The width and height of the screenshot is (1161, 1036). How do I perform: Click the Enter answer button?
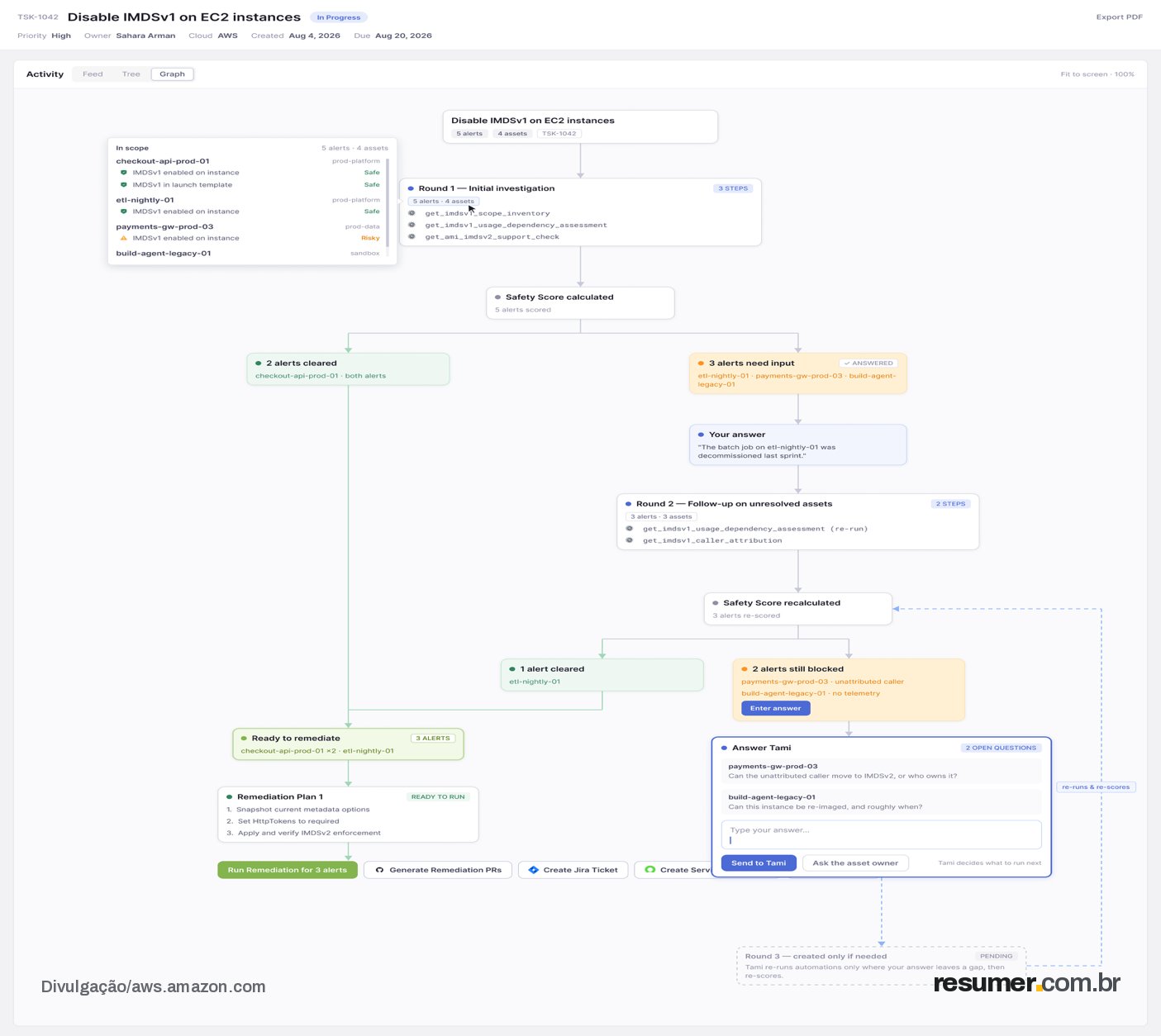click(x=775, y=708)
